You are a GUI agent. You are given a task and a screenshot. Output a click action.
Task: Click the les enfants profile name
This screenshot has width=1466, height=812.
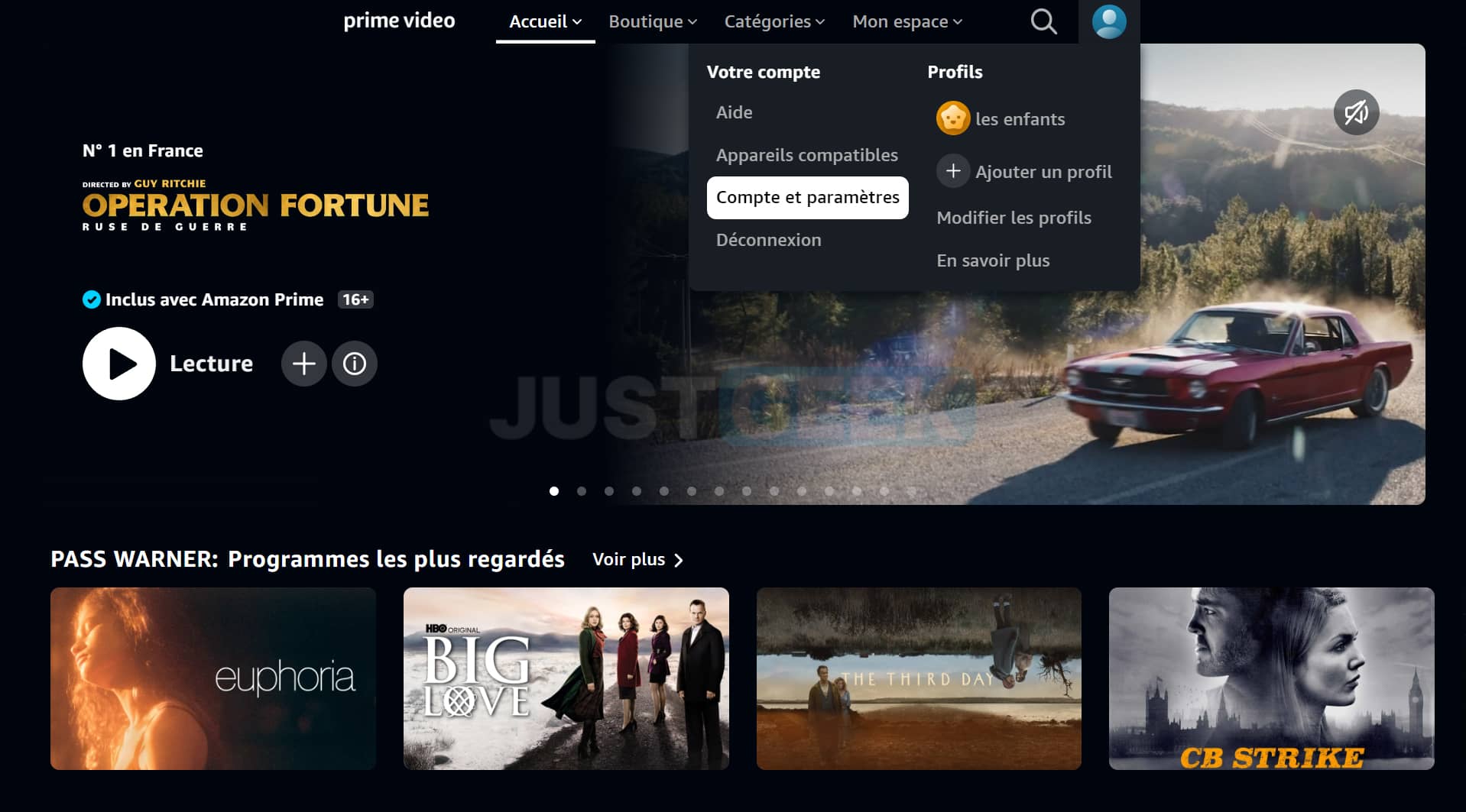1020,119
